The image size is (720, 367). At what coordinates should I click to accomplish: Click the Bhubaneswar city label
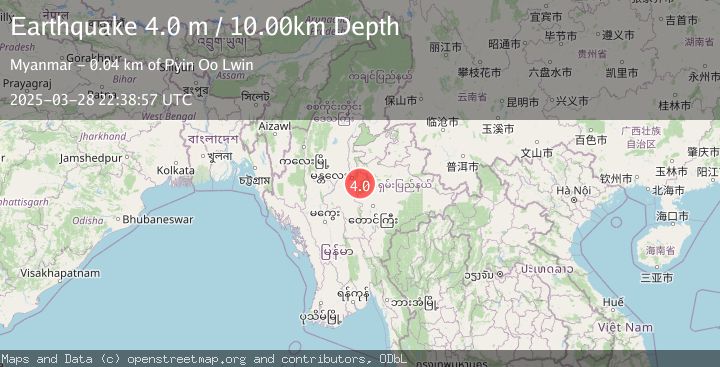point(158,220)
